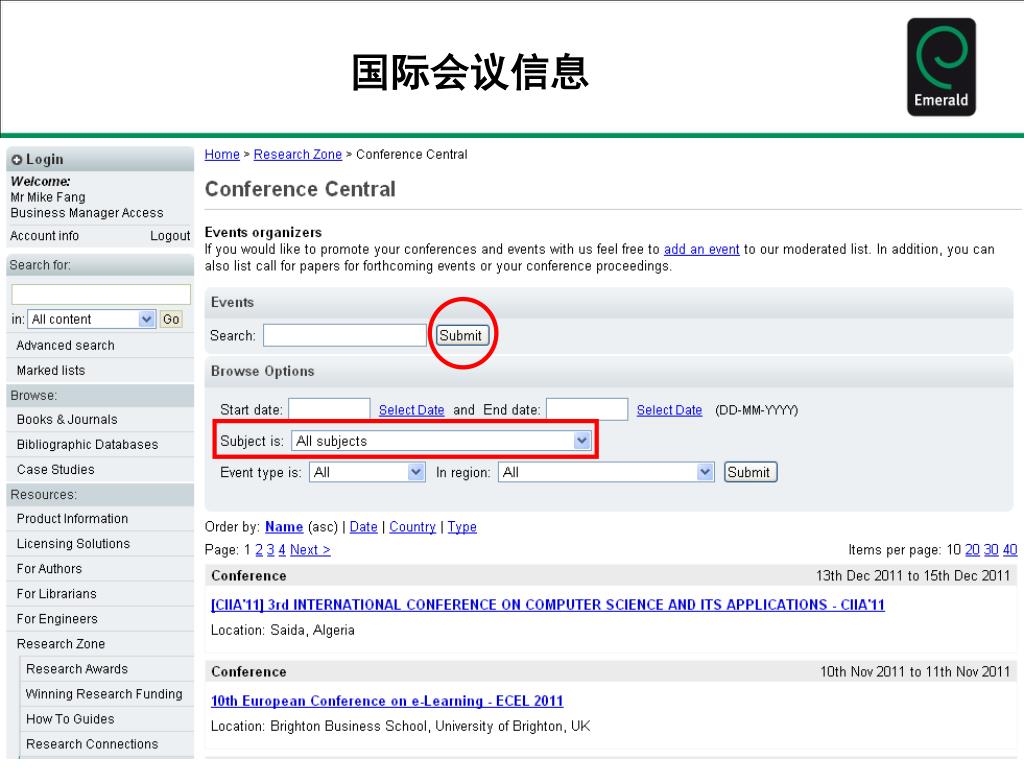
Task: Show 40 items per page
Action: point(1010,550)
